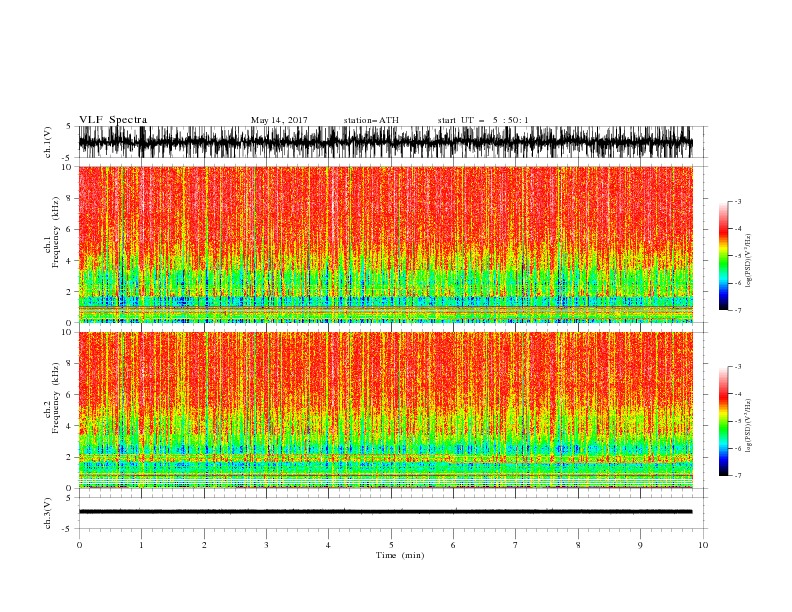792x612 pixels.
Task: Click the "-3" tick on upper color bar
Action: coord(737,201)
